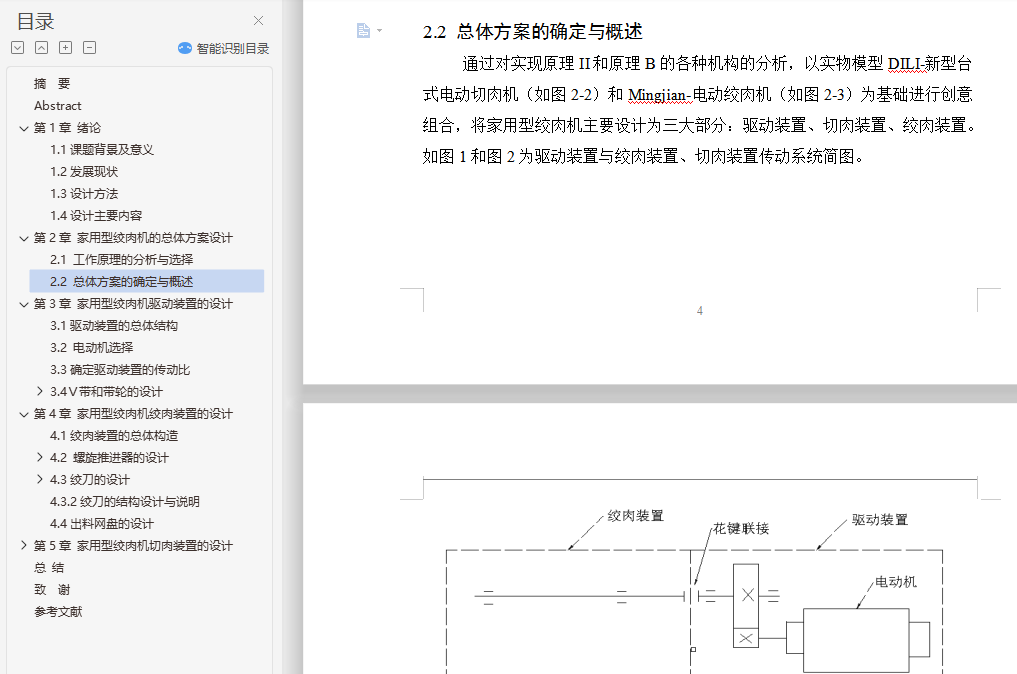Open 4.4 出料网盘的设计 entry
1017x674 pixels.
tap(102, 524)
